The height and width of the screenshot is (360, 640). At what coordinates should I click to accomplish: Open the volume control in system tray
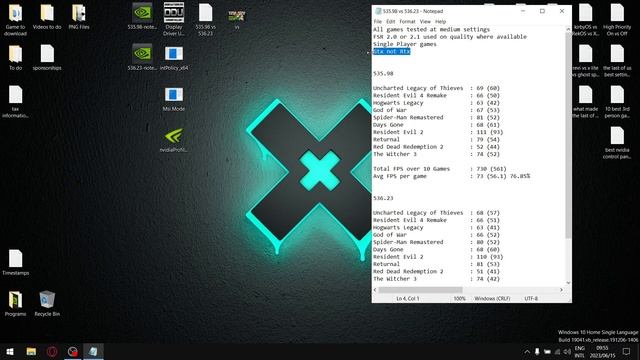point(567,351)
